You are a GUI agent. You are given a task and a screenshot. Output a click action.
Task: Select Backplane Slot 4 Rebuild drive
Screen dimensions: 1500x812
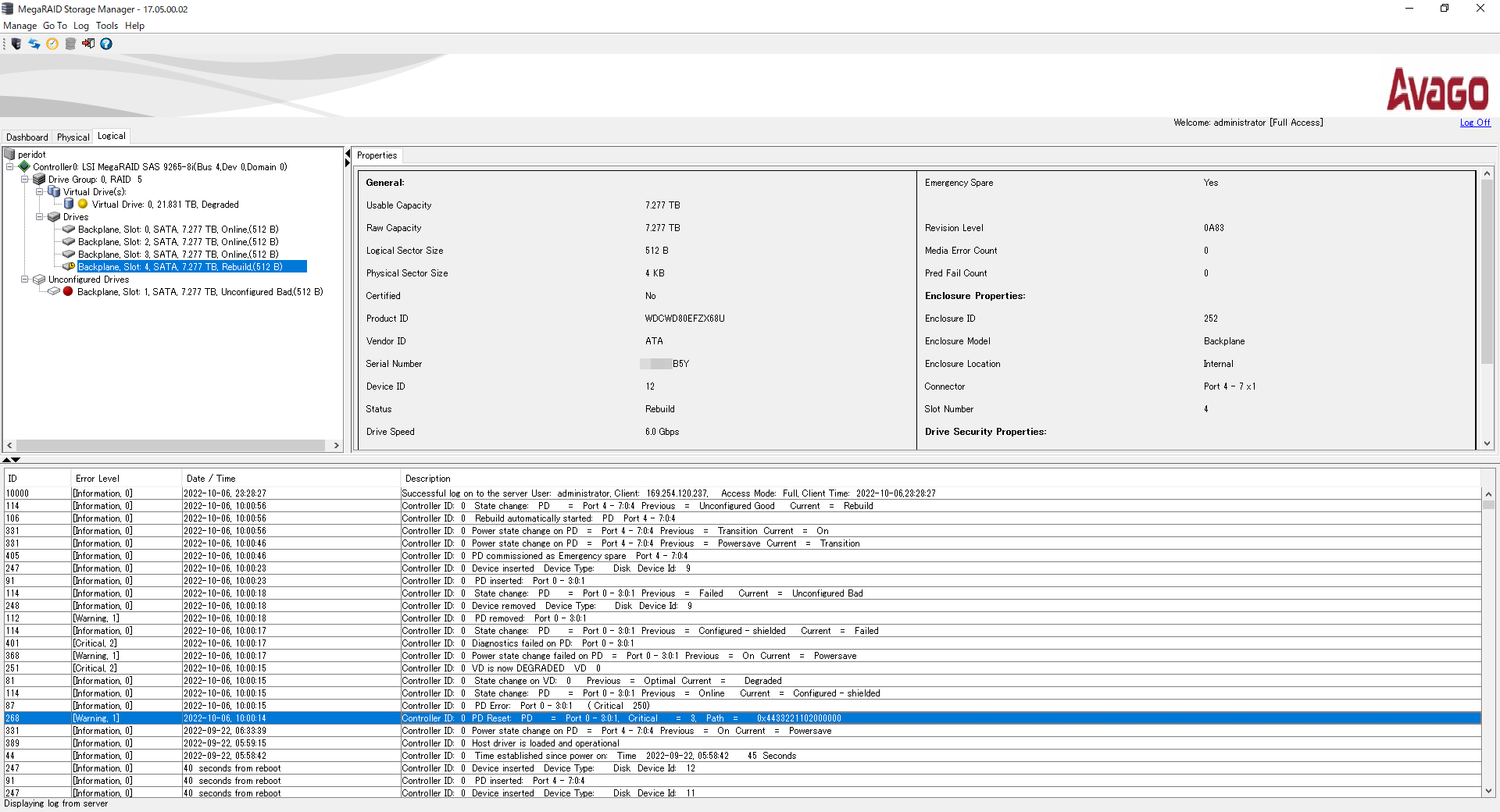pyautogui.click(x=191, y=267)
